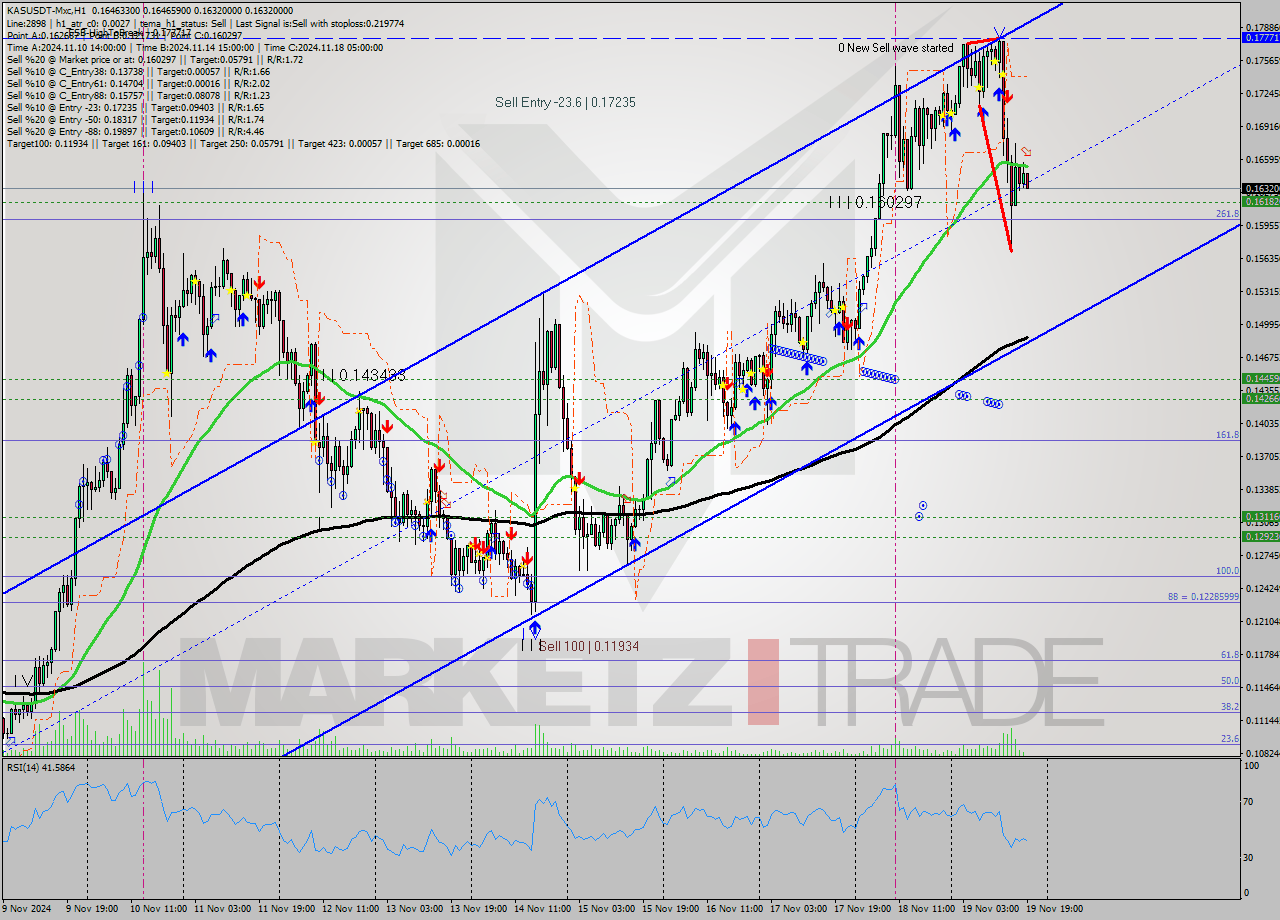Click the RSI scale value 30

point(1250,858)
